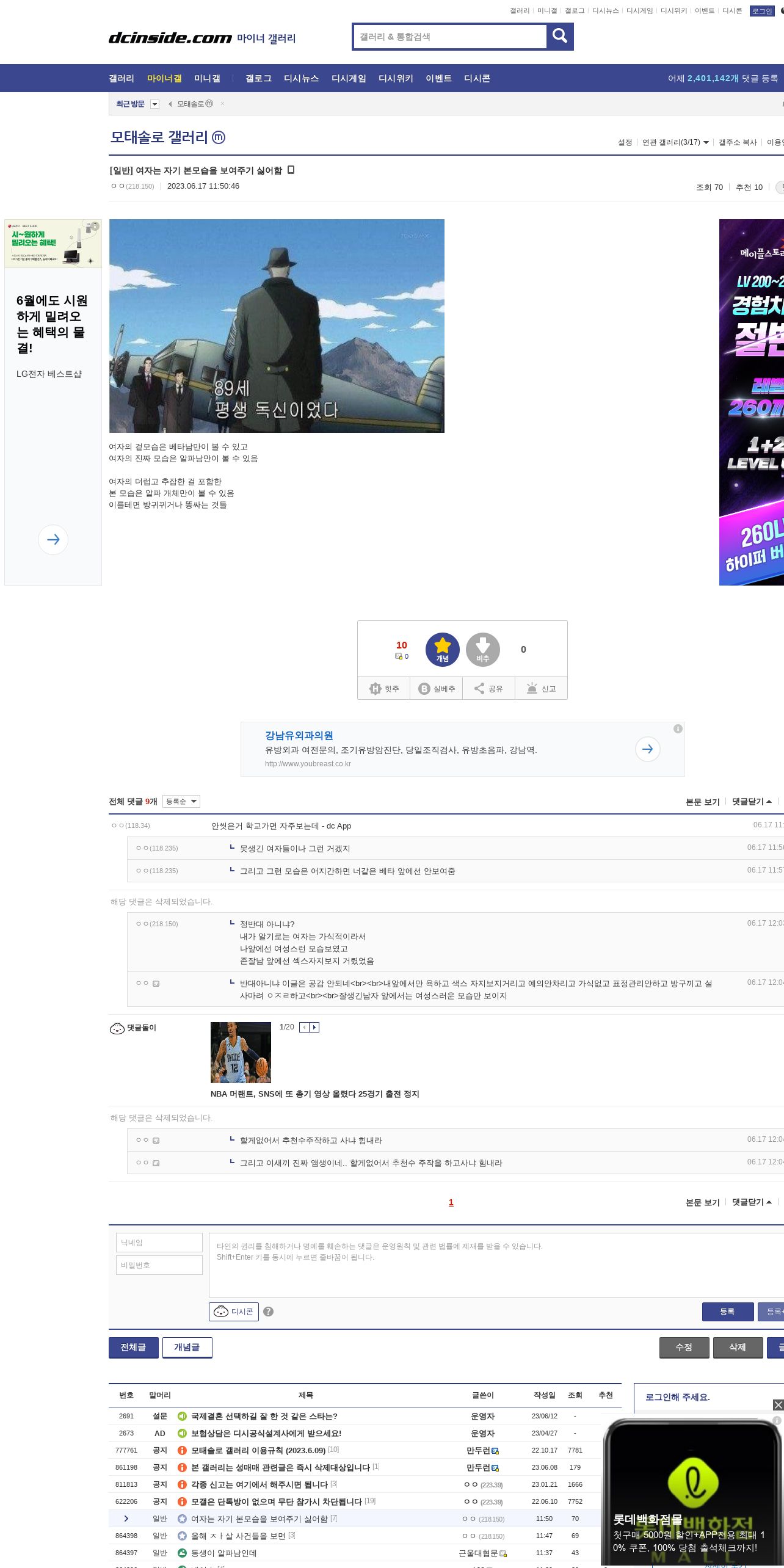
Task: Open 모태솔로 갤러리 이용규칙 notice post
Action: click(258, 1450)
